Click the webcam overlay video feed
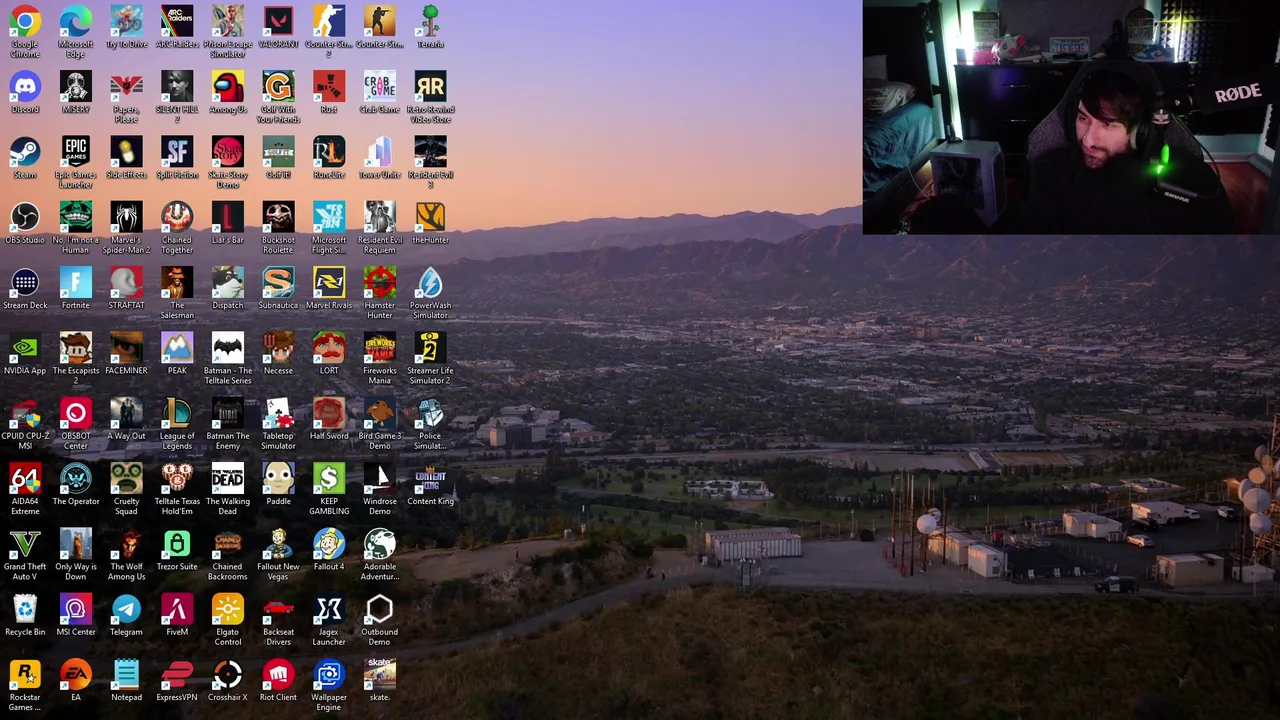Screen dimensions: 1280x720 click(x=1071, y=117)
